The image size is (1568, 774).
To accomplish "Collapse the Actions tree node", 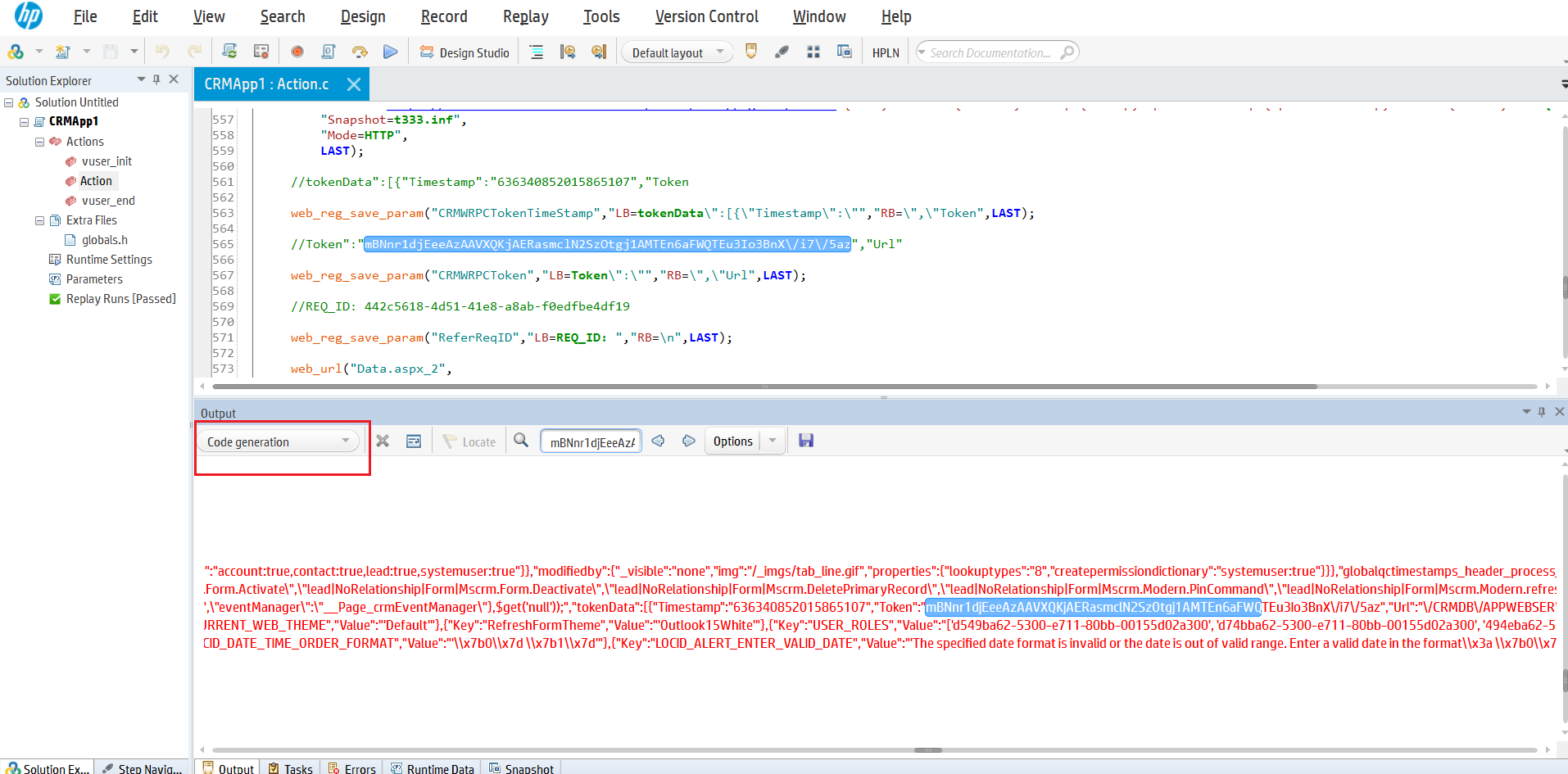I will pyautogui.click(x=39, y=142).
